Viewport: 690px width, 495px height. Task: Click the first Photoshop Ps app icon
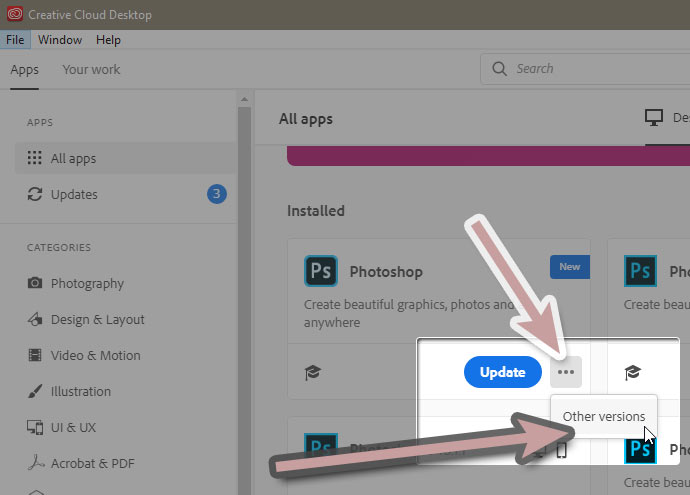[321, 271]
